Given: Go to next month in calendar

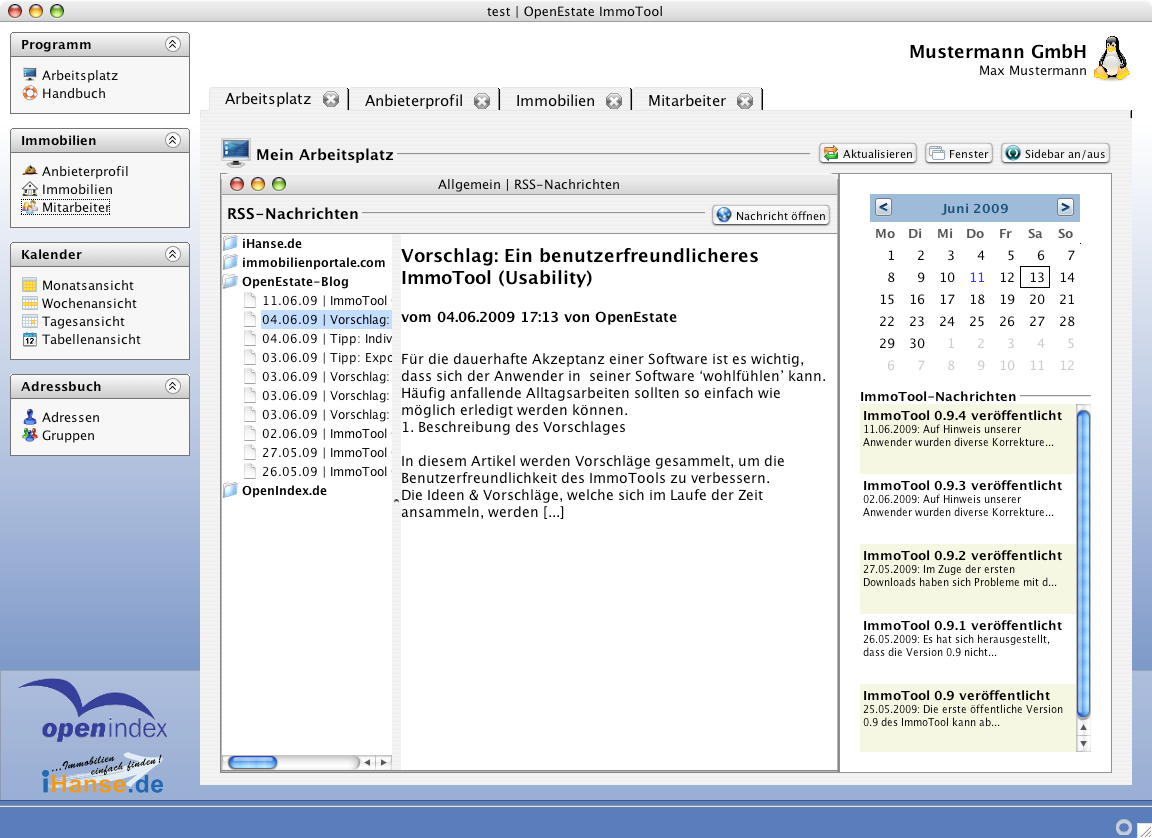Looking at the screenshot, I should pos(1065,207).
